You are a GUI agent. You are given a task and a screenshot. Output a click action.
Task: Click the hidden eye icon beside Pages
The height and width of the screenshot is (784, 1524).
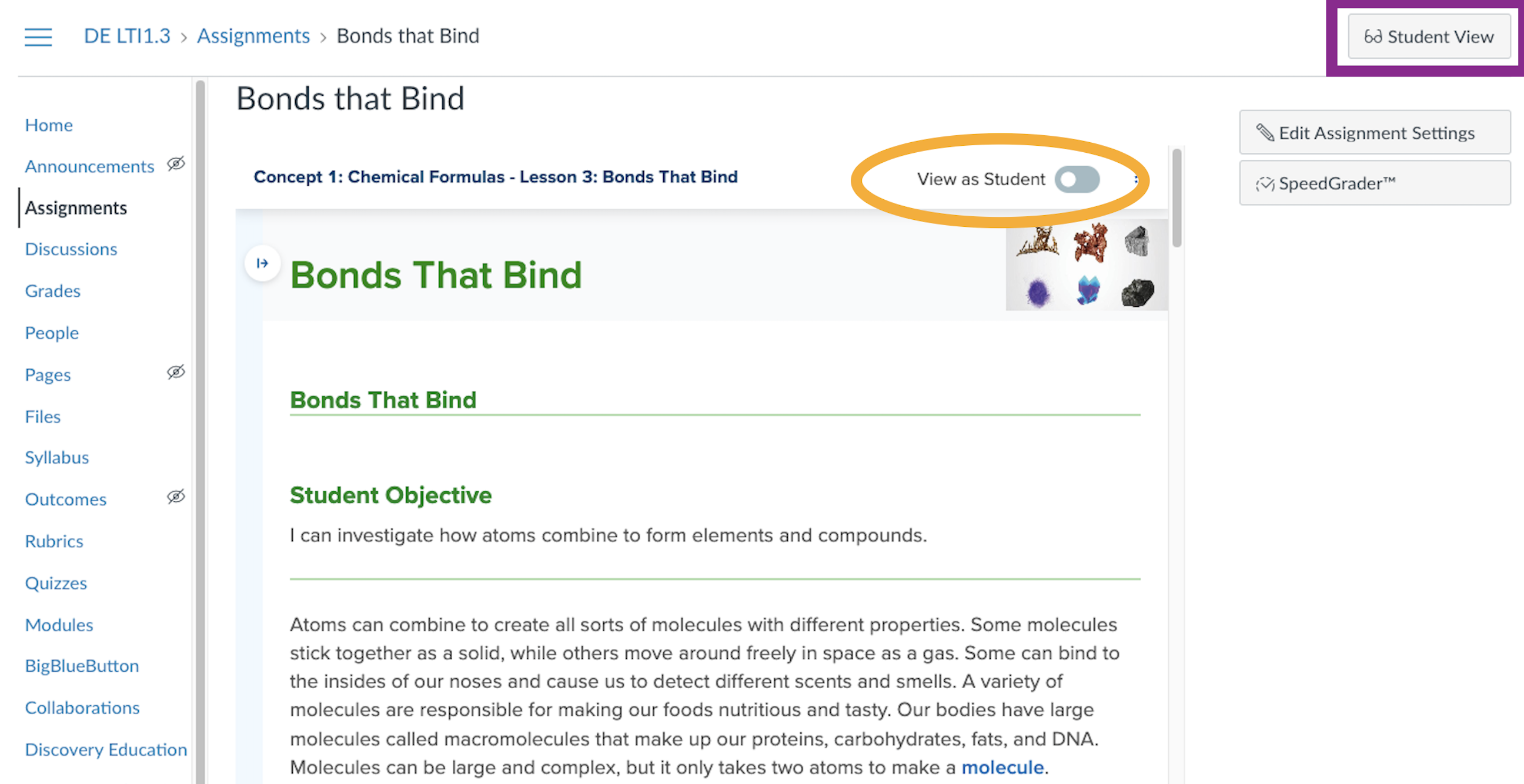[x=176, y=373]
